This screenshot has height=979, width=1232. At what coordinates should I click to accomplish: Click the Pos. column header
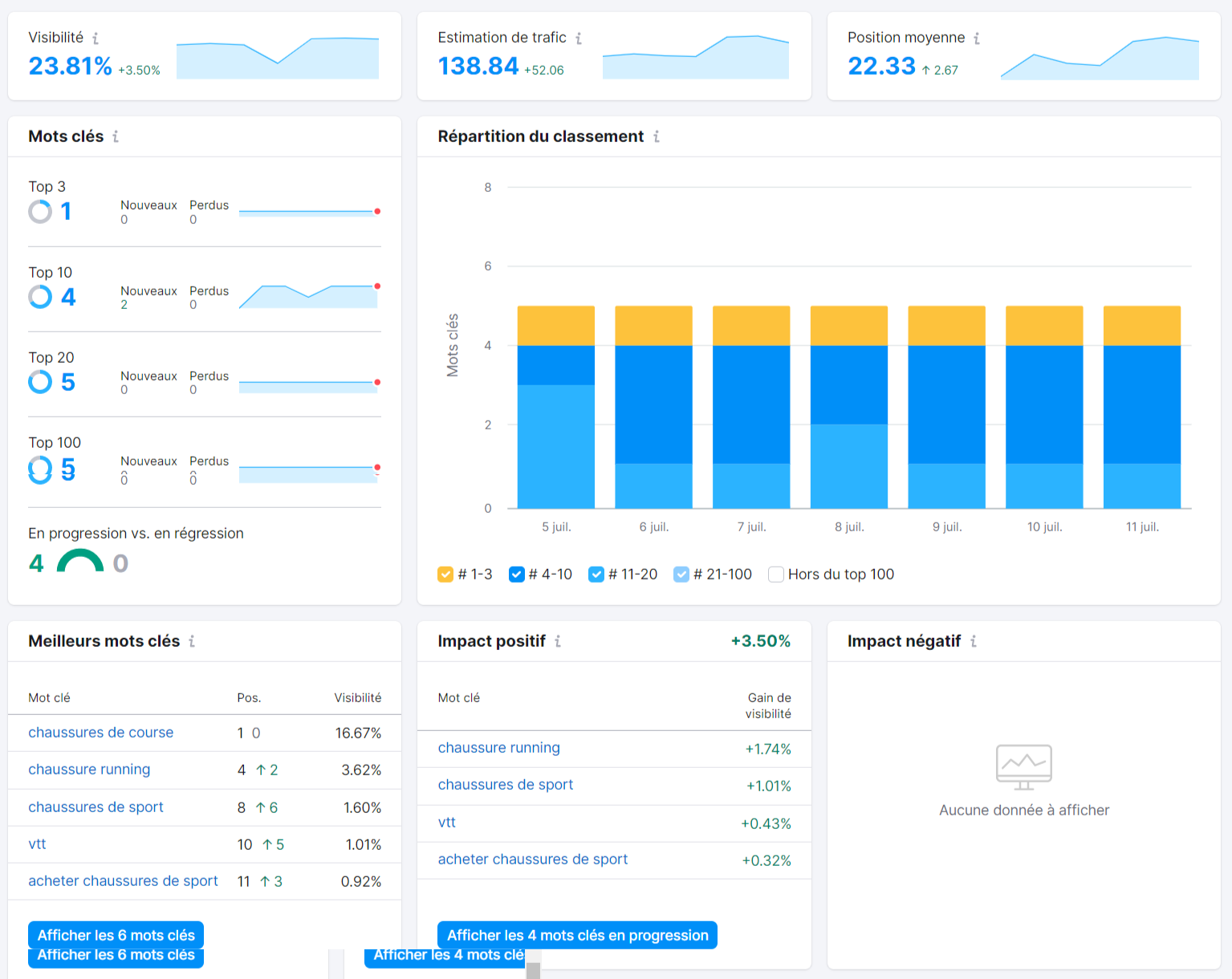pos(249,698)
